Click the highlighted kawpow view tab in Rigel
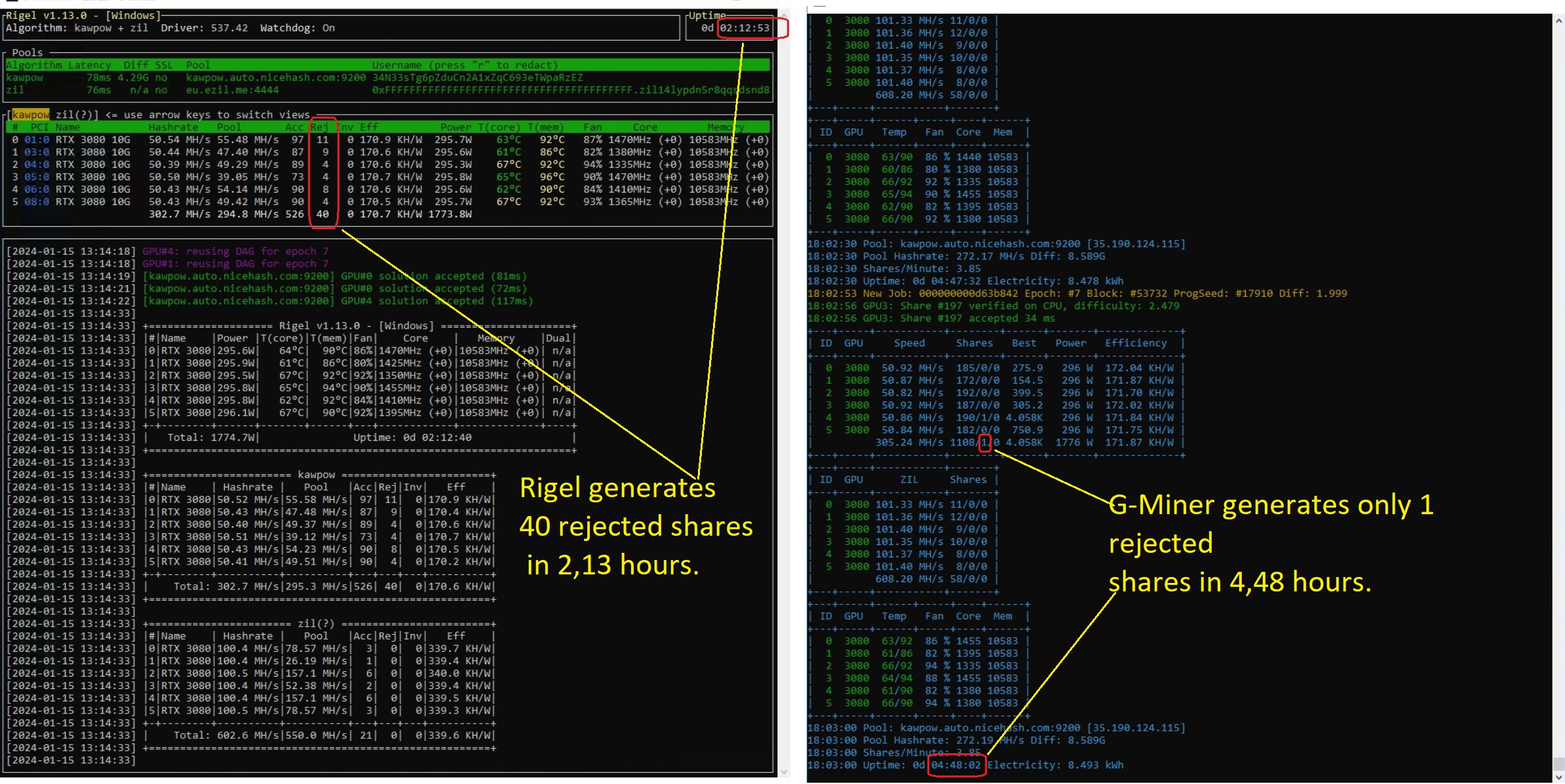1565x784 pixels. 30,115
